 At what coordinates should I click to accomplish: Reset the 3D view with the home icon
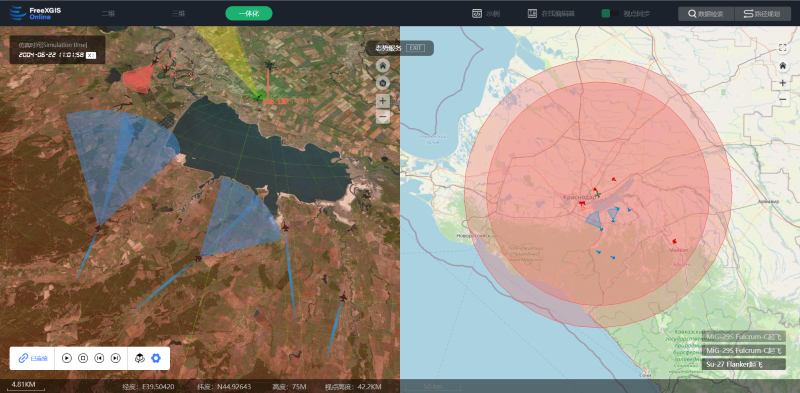(383, 65)
